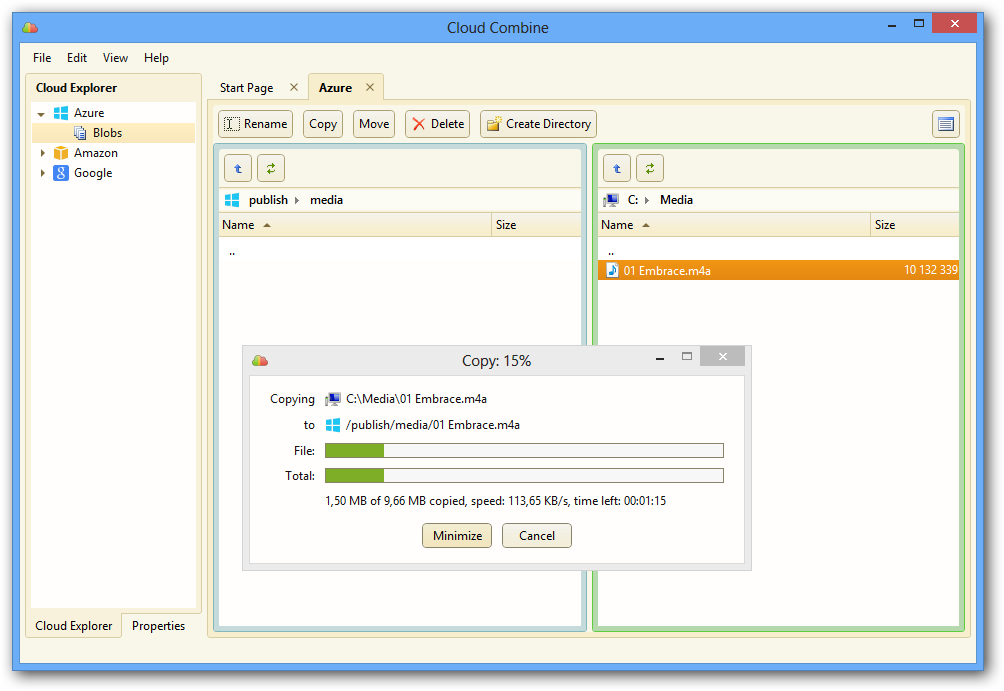
Task: Select Blobs under Azure
Action: coord(107,133)
